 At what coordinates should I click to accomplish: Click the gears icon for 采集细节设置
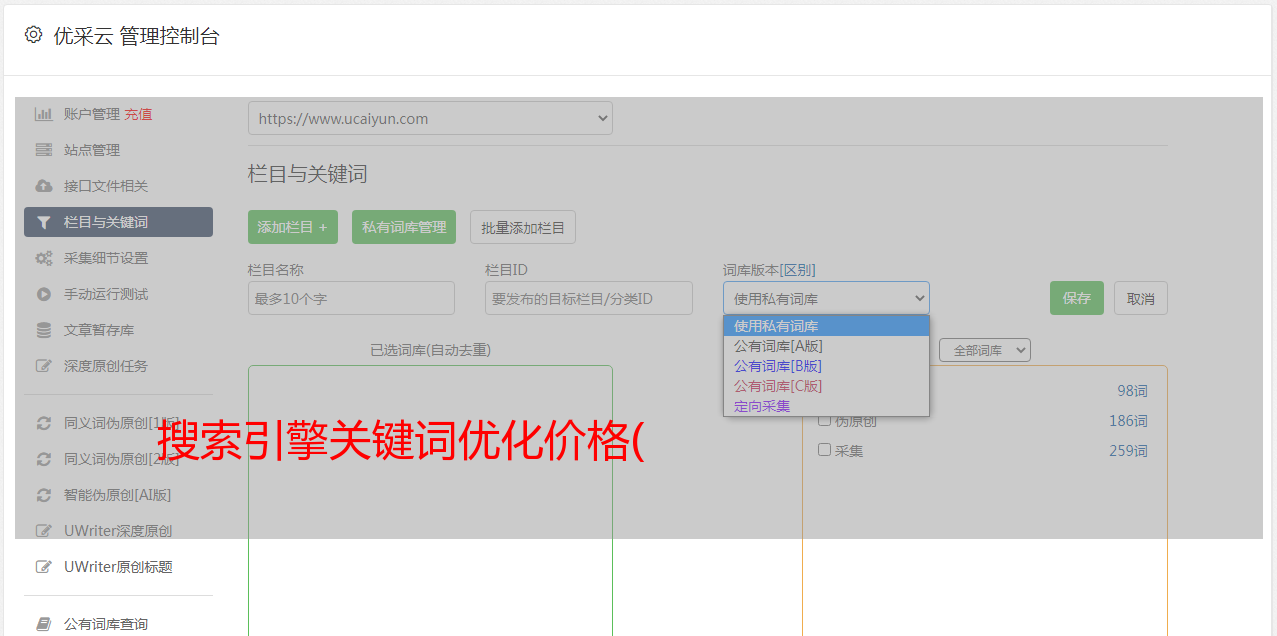click(44, 258)
